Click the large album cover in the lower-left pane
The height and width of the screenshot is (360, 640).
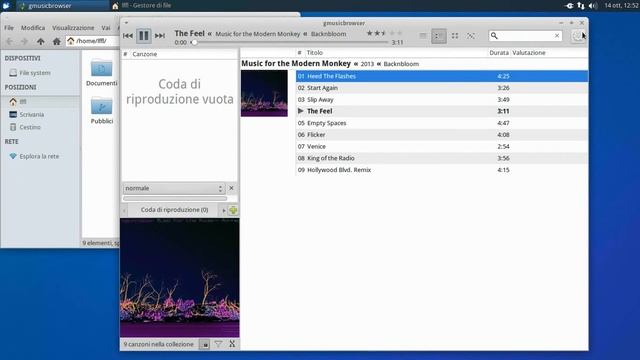click(180, 278)
